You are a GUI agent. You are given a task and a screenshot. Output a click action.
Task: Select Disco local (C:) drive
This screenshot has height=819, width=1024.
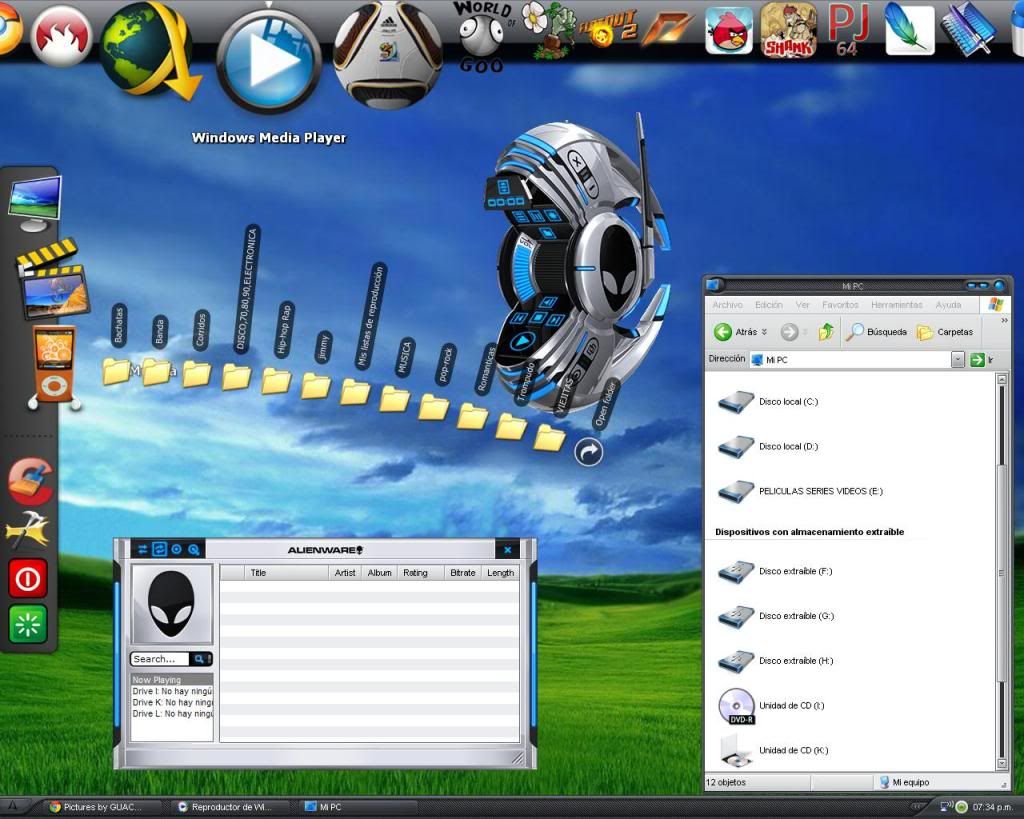pos(768,402)
